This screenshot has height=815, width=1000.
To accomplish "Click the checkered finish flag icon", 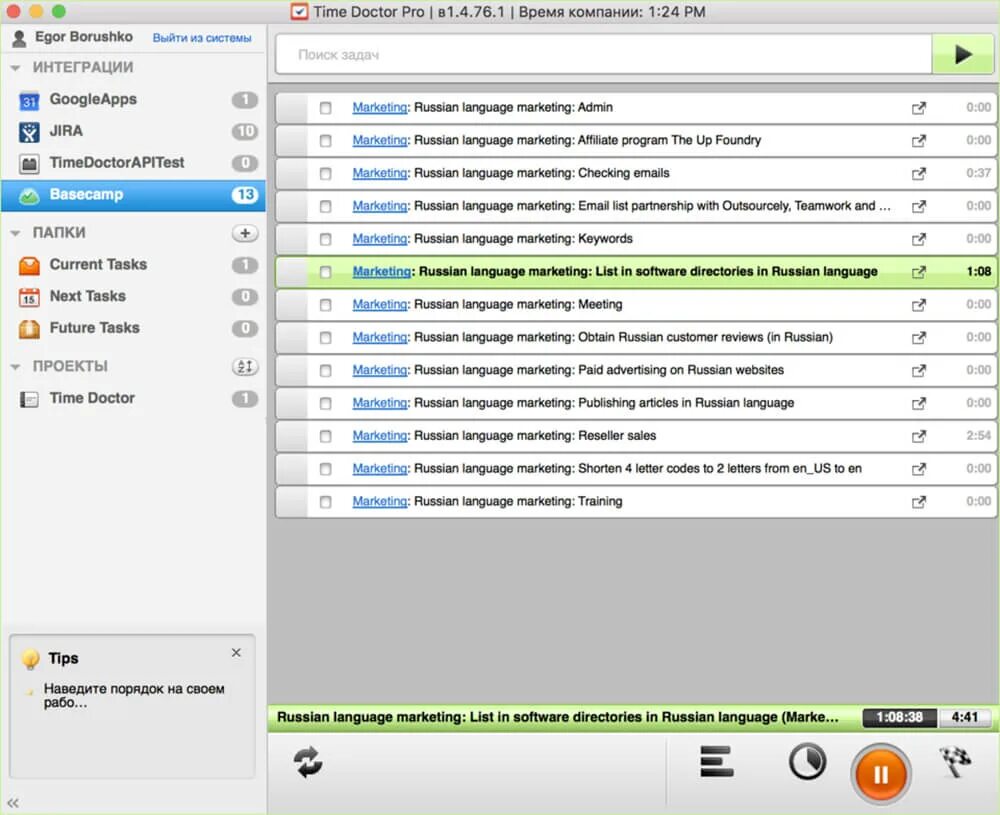I will (955, 761).
